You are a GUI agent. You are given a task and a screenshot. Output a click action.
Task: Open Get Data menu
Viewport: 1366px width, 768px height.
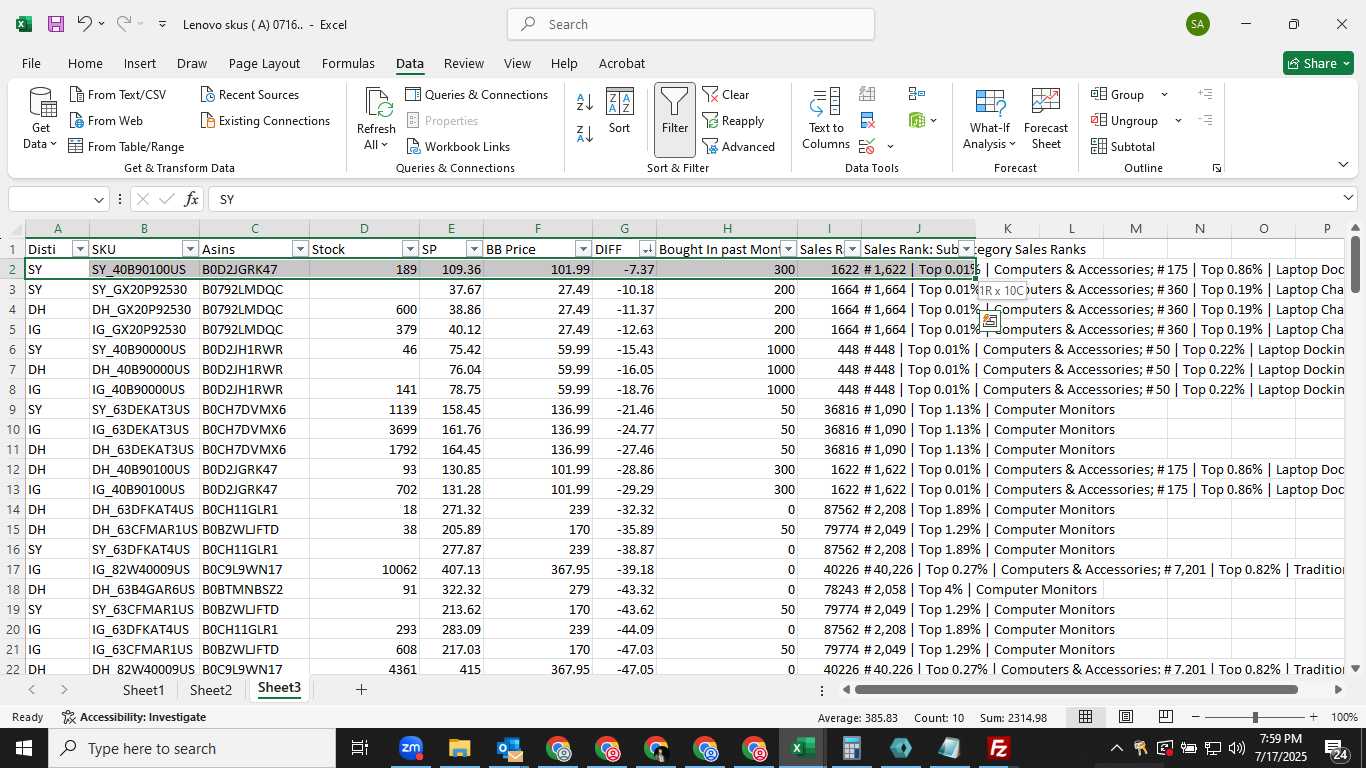(x=41, y=120)
